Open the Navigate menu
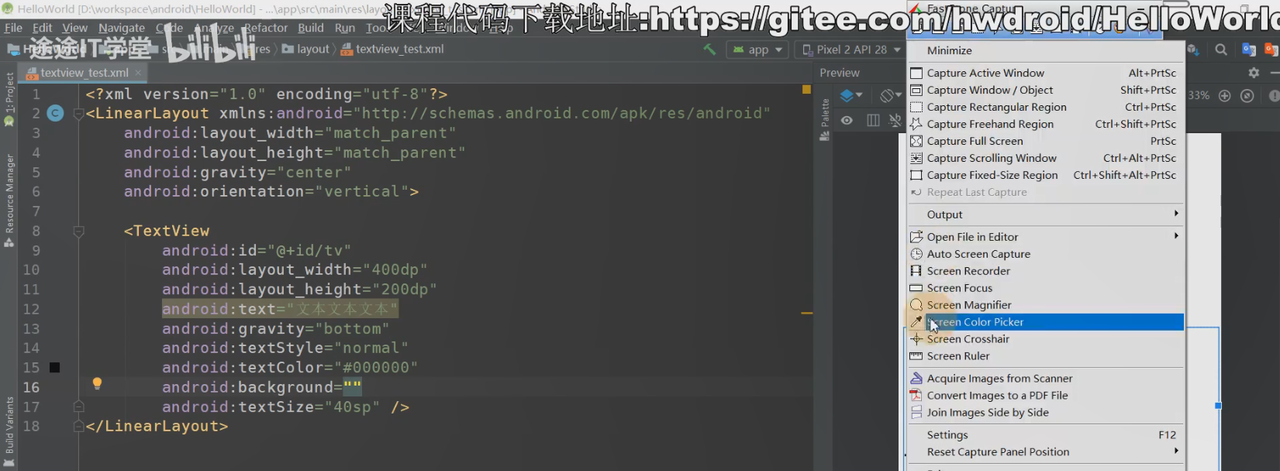The width and height of the screenshot is (1280, 471). coord(122,28)
